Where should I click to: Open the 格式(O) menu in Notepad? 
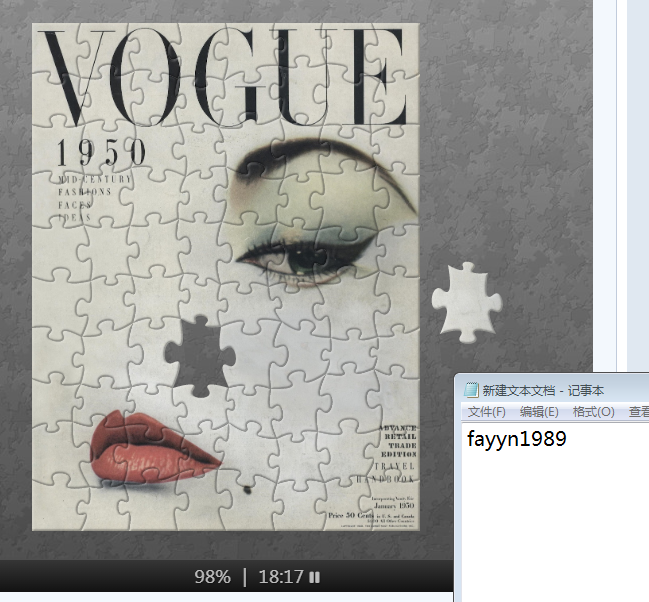pyautogui.click(x=593, y=412)
